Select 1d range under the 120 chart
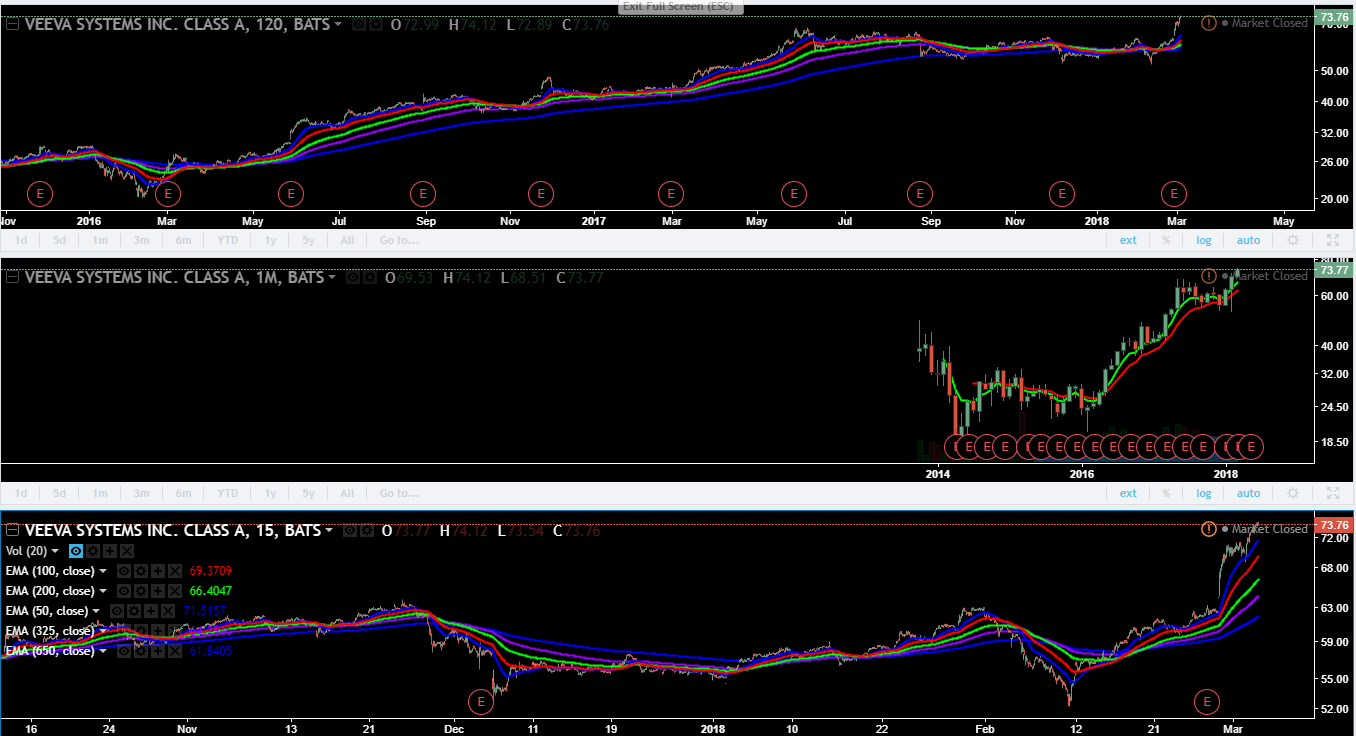This screenshot has width=1356, height=736. click(x=20, y=240)
